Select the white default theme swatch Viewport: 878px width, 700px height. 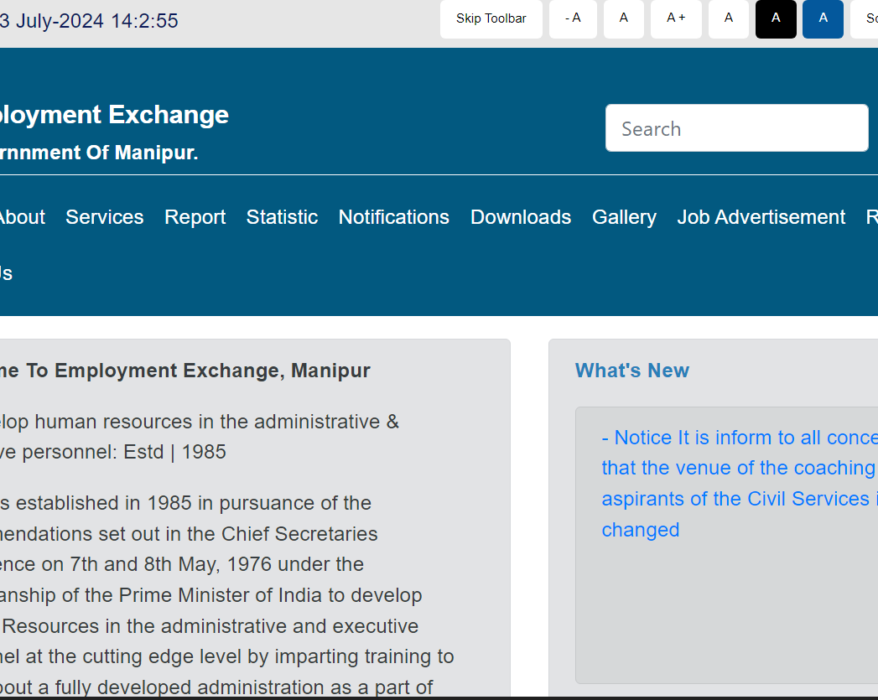pos(728,19)
